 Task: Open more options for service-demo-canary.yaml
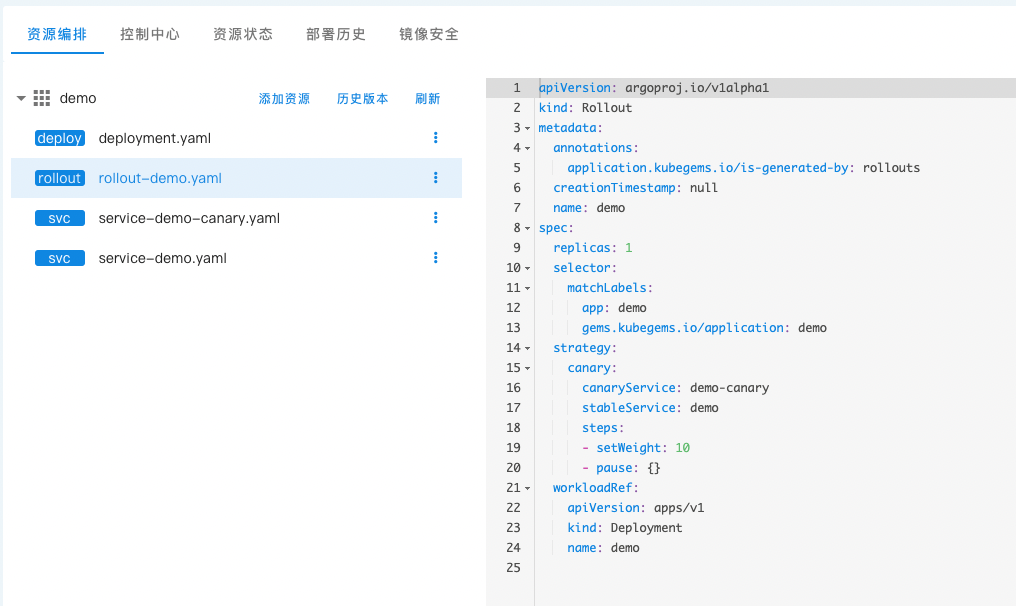436,218
